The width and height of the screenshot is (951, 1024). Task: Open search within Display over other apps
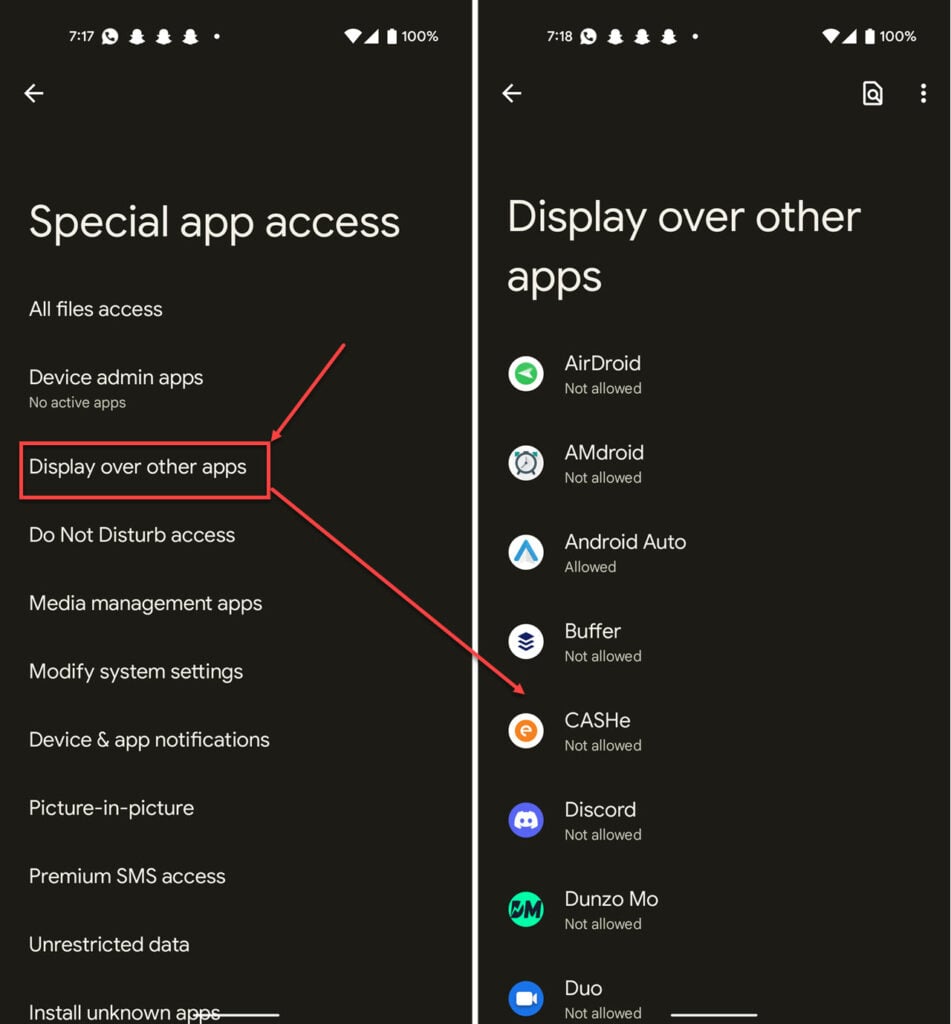coord(873,93)
